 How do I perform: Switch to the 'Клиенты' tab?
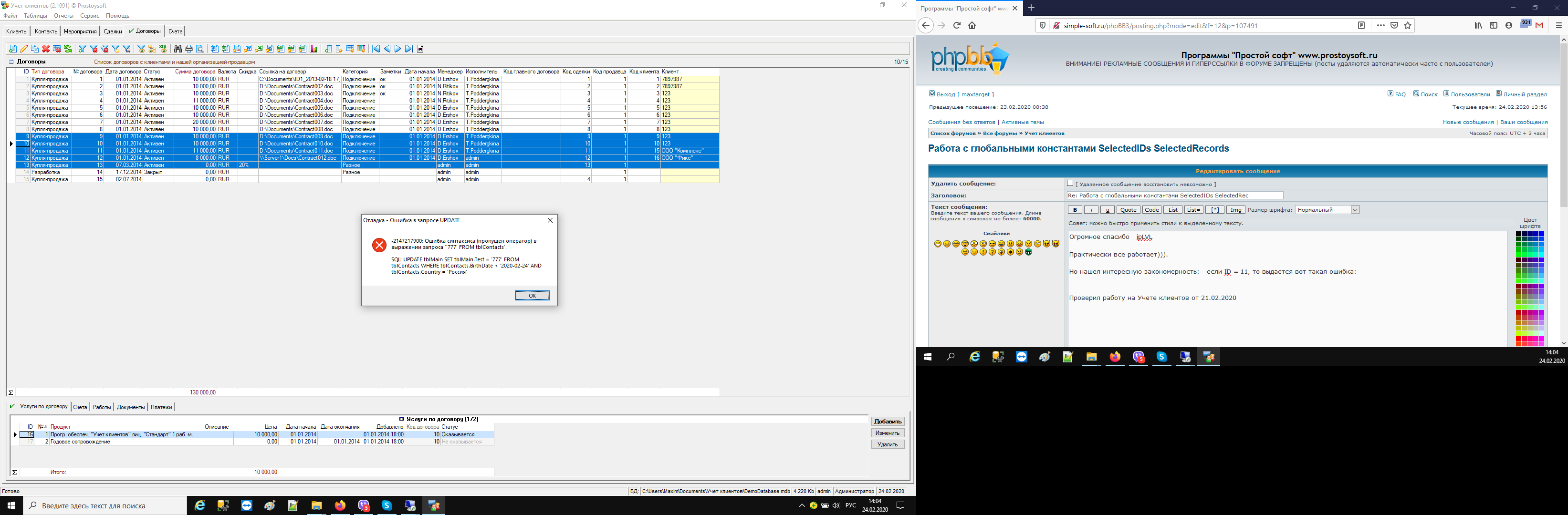[x=16, y=31]
